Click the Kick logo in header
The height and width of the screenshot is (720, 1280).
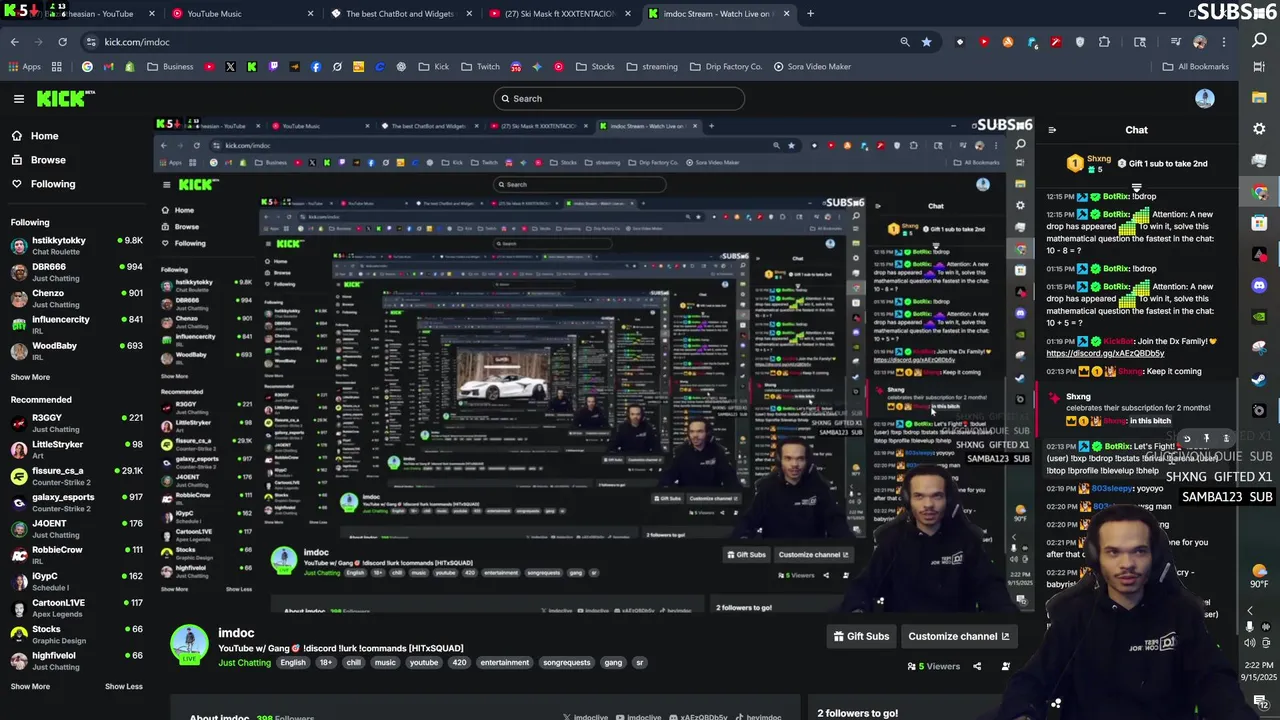coord(65,98)
